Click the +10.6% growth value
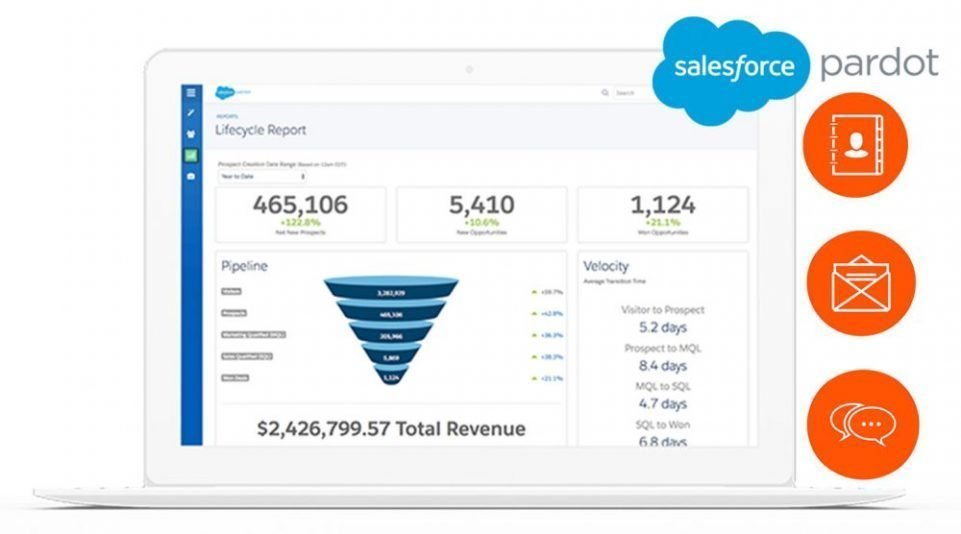 [x=482, y=223]
